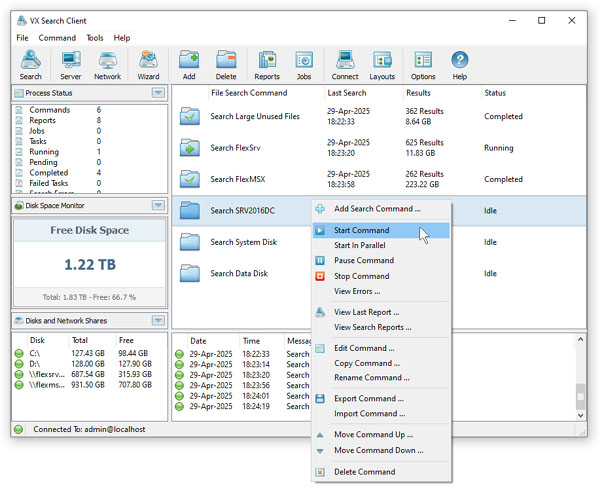Open the Help menu
The image size is (600, 487).
point(122,38)
